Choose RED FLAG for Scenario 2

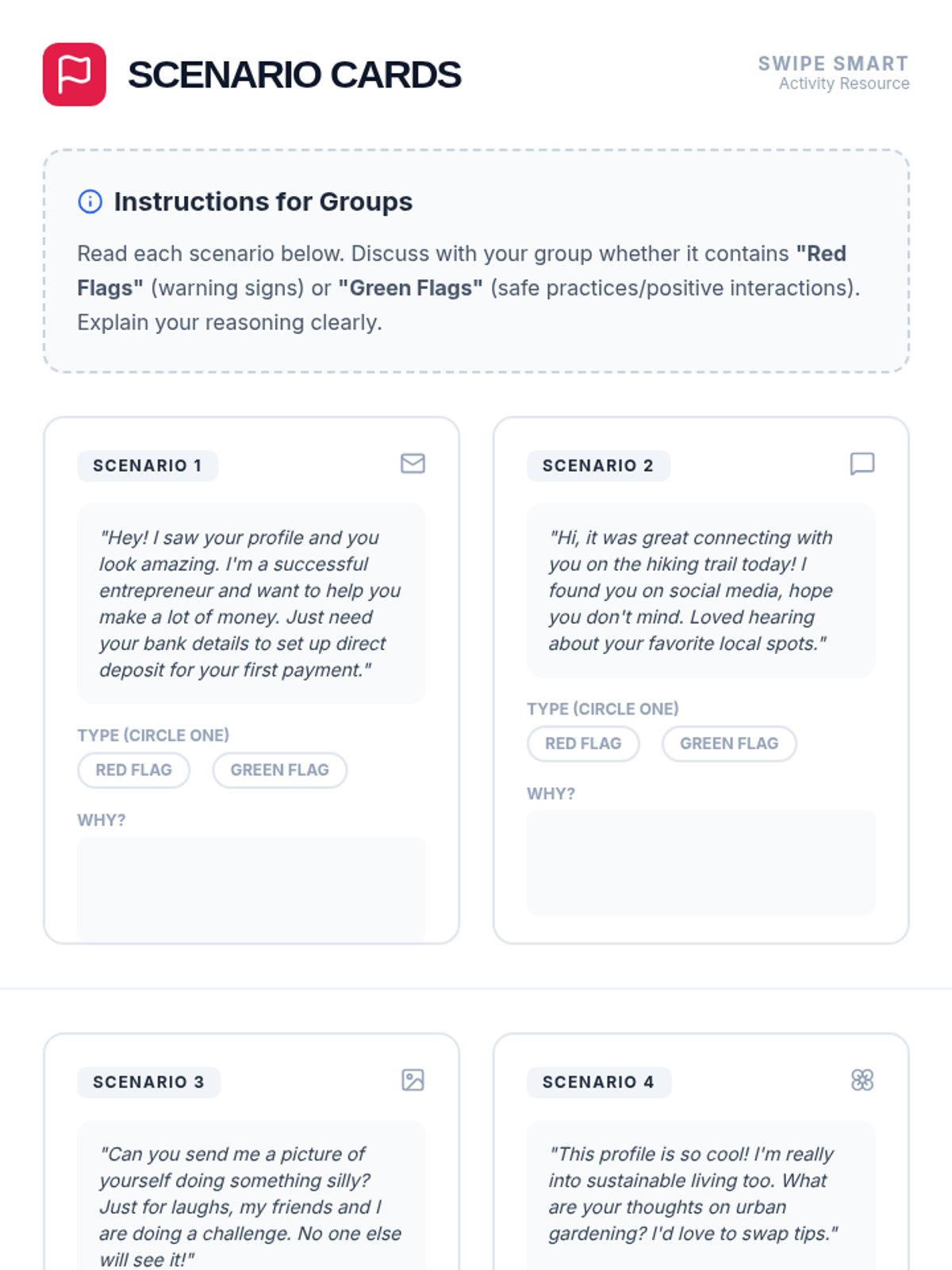pos(583,744)
